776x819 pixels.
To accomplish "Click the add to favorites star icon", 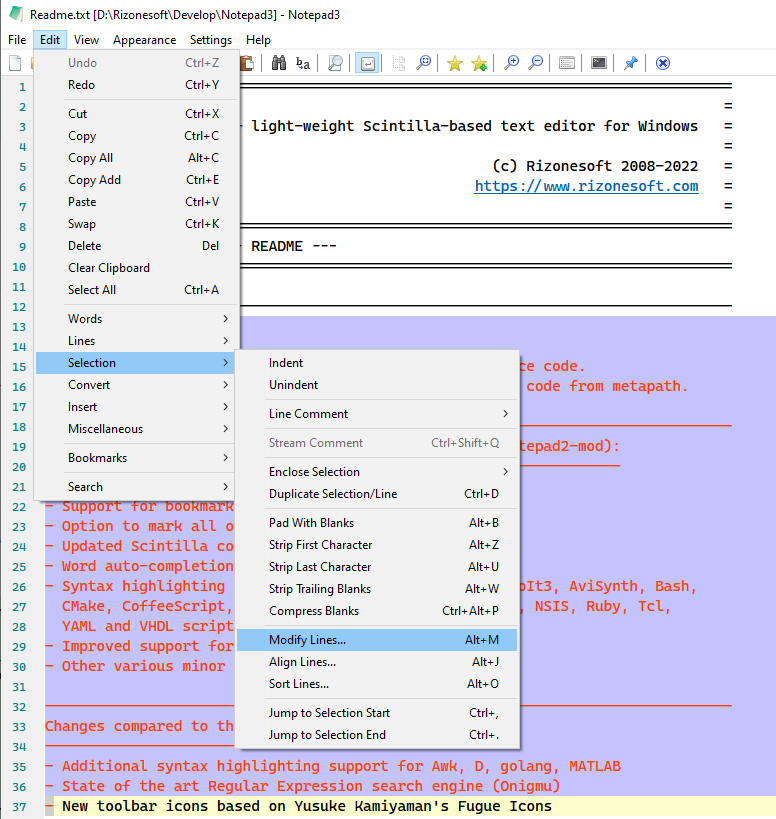I will (479, 63).
